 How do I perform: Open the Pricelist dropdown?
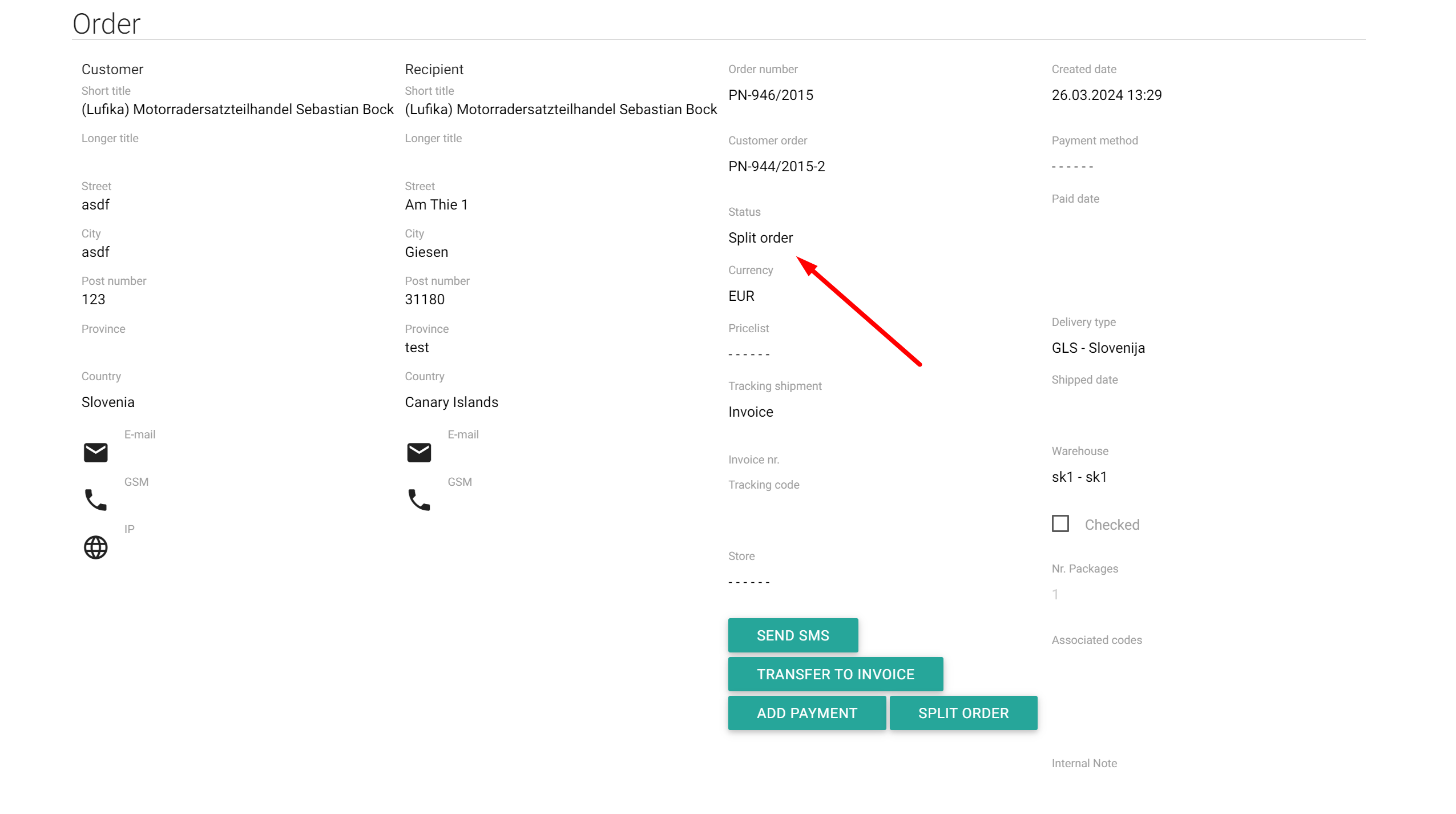tap(749, 354)
